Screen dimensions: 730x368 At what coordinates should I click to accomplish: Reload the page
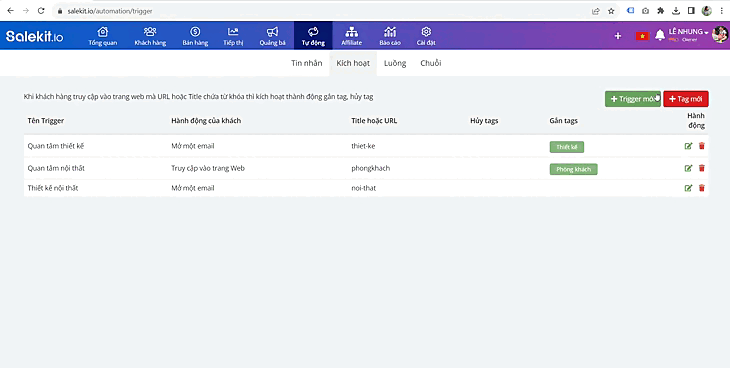tap(41, 11)
